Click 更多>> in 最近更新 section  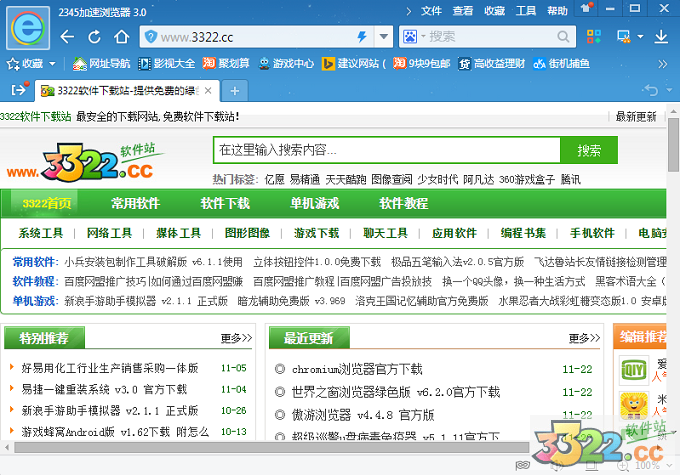[584, 338]
